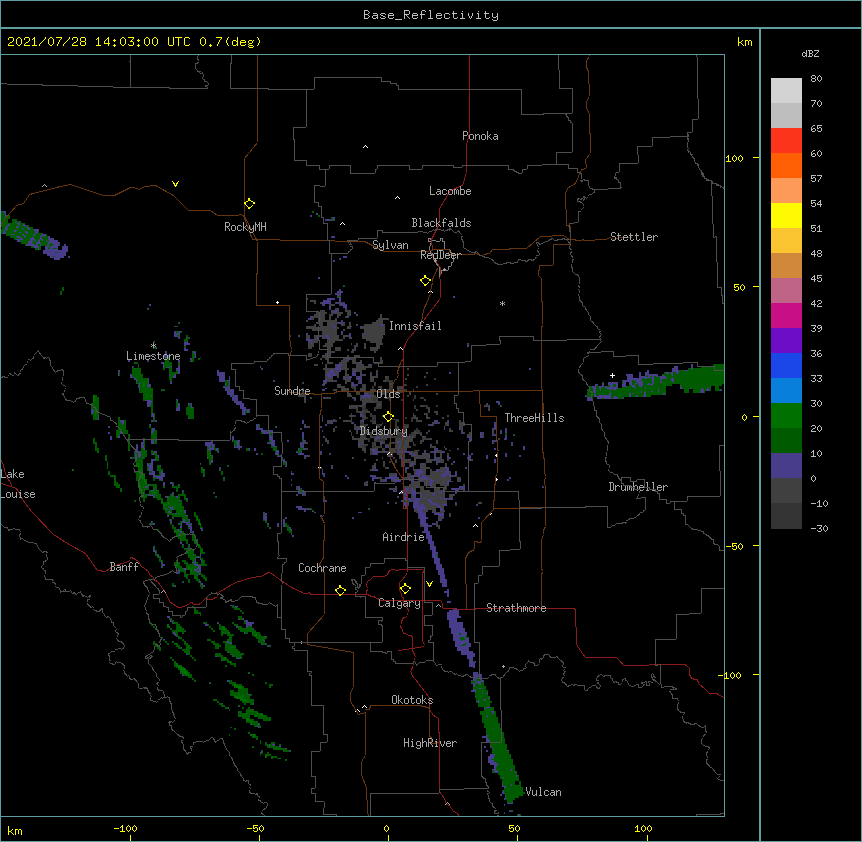Click yellow diamond marker above RockyMH label
862x842 pixels.
pos(250,204)
